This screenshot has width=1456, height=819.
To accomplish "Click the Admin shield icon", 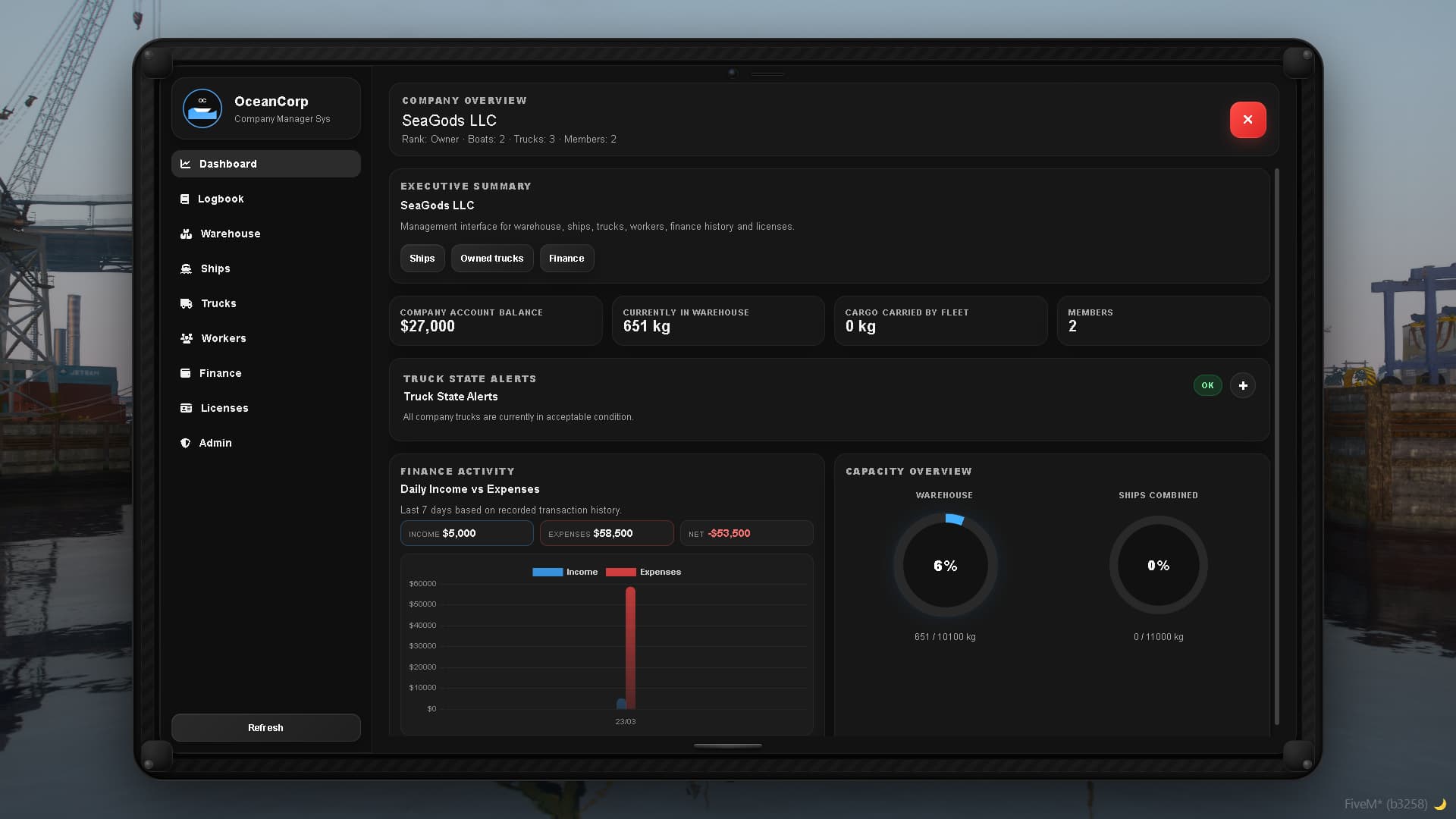I will [x=185, y=443].
